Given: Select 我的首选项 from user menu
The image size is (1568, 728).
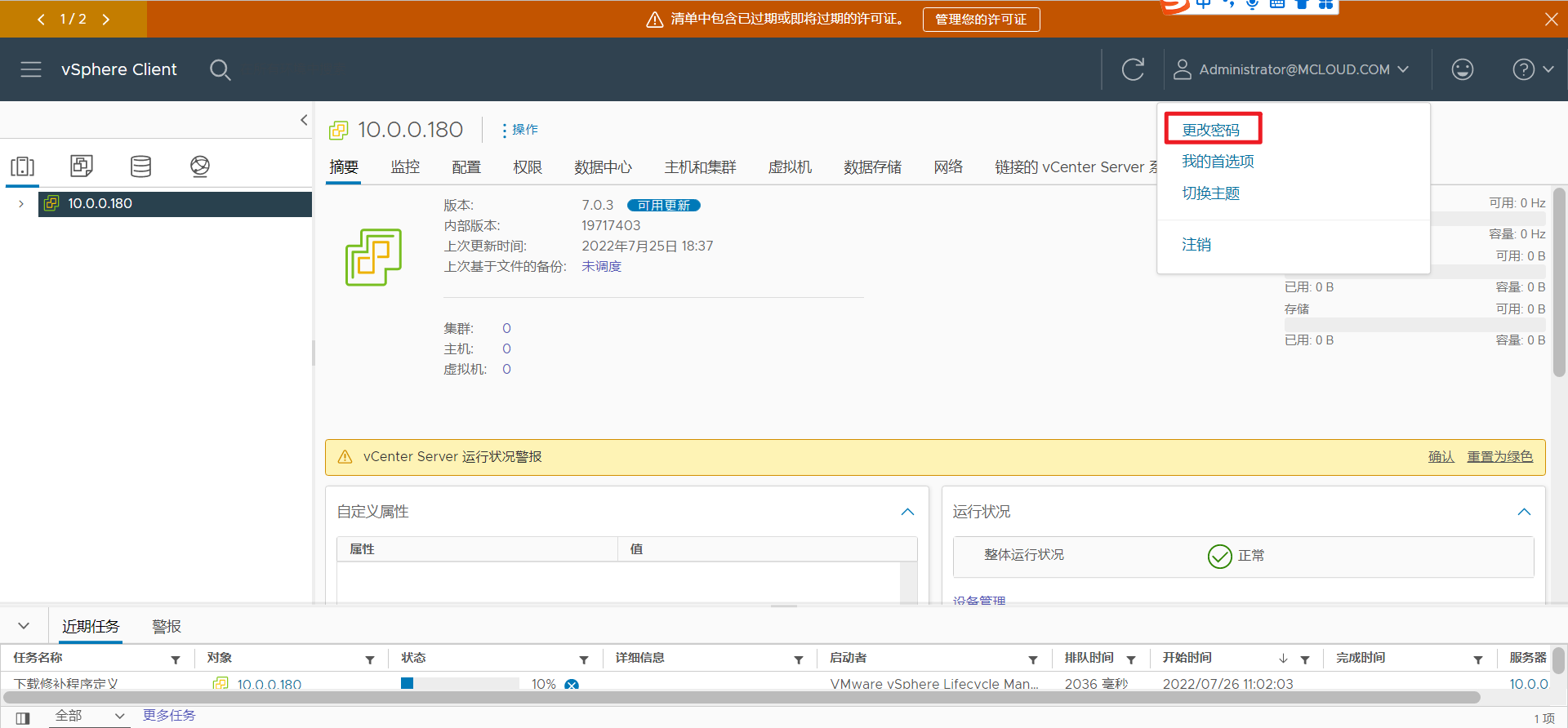Looking at the screenshot, I should click(1218, 162).
